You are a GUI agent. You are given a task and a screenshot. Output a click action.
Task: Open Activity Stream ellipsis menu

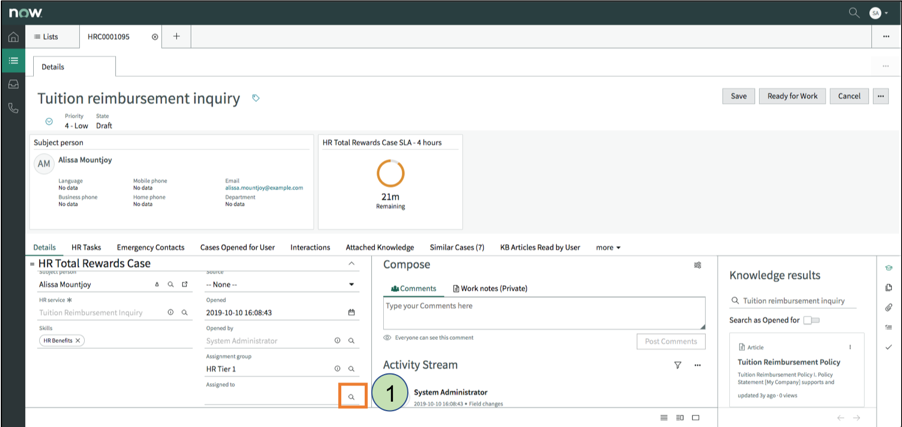(x=698, y=365)
